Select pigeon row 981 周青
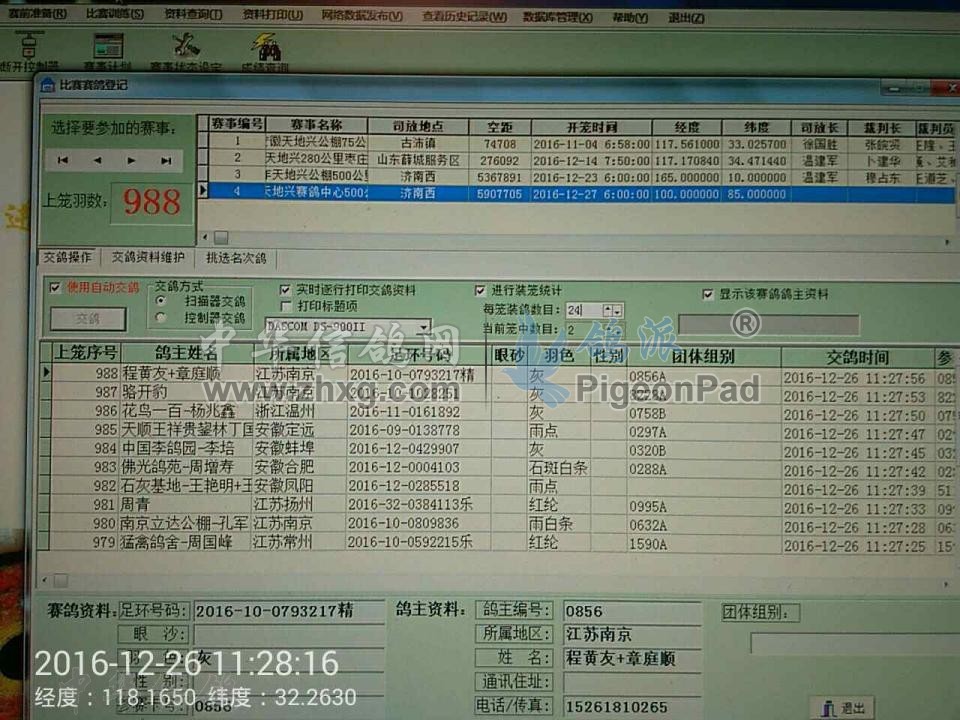This screenshot has height=720, width=960. 499,505
